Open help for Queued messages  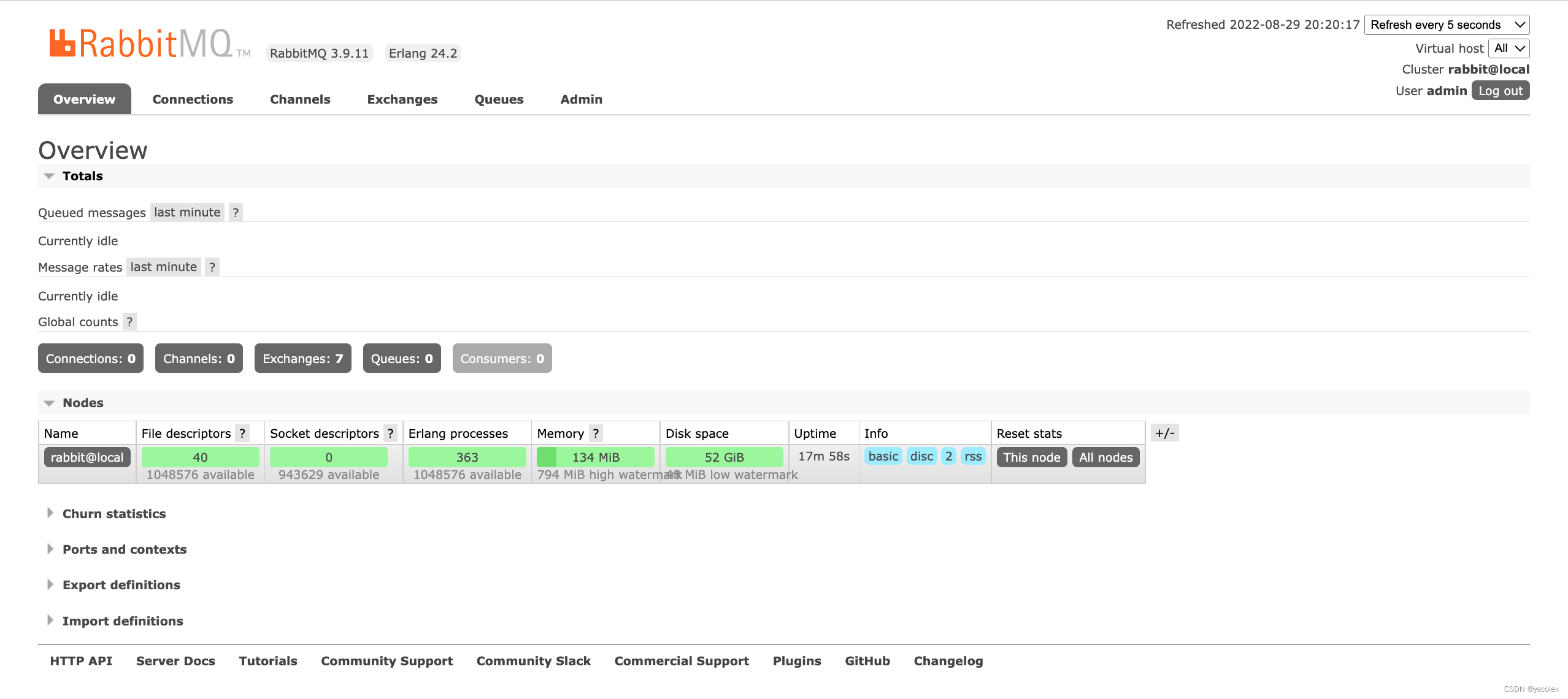click(x=236, y=212)
